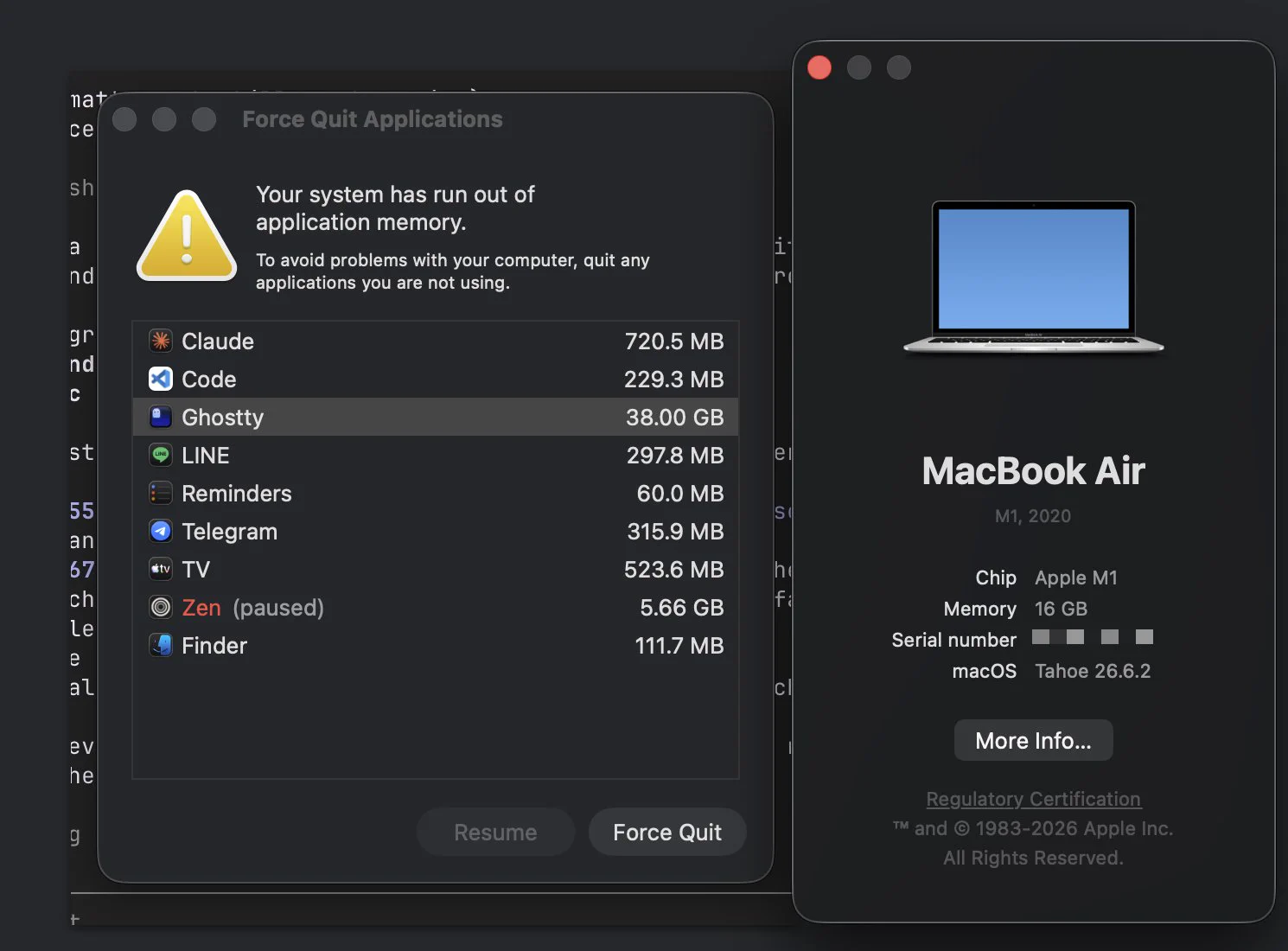1288x951 pixels.
Task: Click the Finder icon in the list
Action: (x=161, y=645)
